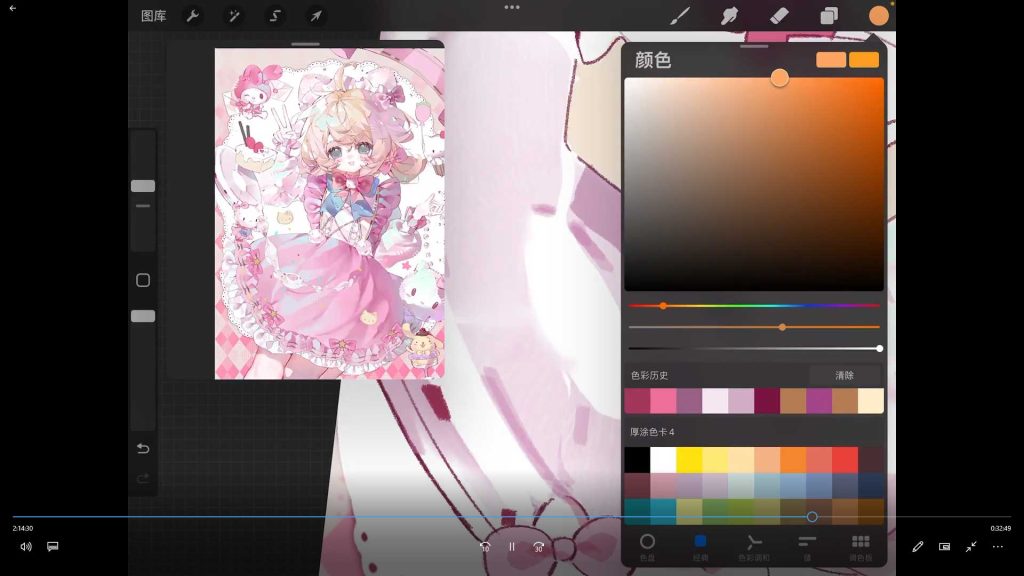
Task: Open the Layers panel
Action: point(829,16)
